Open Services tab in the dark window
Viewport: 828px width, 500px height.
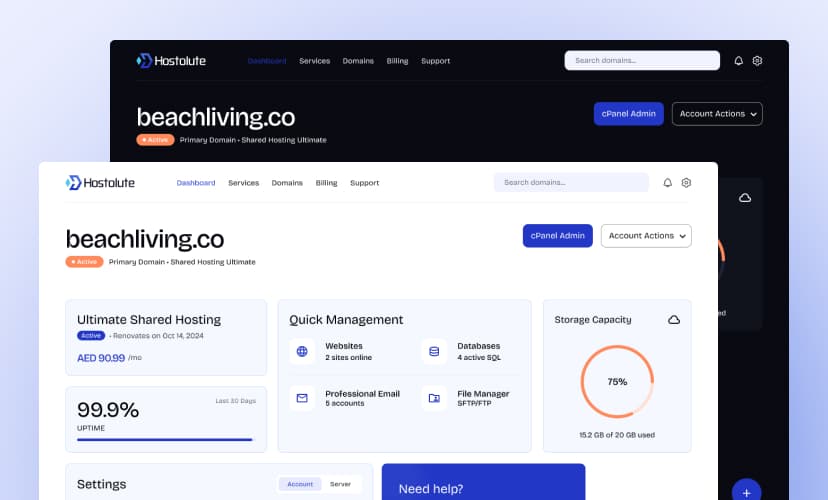(314, 61)
